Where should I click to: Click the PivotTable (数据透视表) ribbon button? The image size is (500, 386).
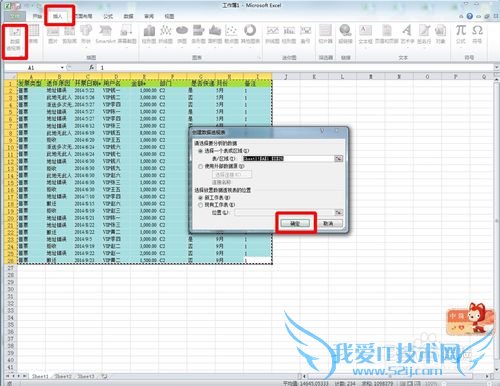pos(15,41)
